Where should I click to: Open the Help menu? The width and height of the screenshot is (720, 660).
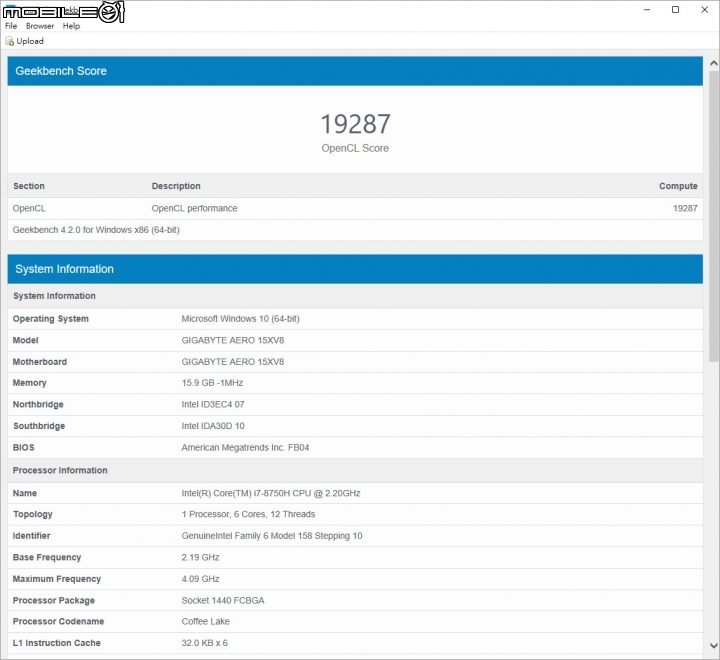coord(71,26)
